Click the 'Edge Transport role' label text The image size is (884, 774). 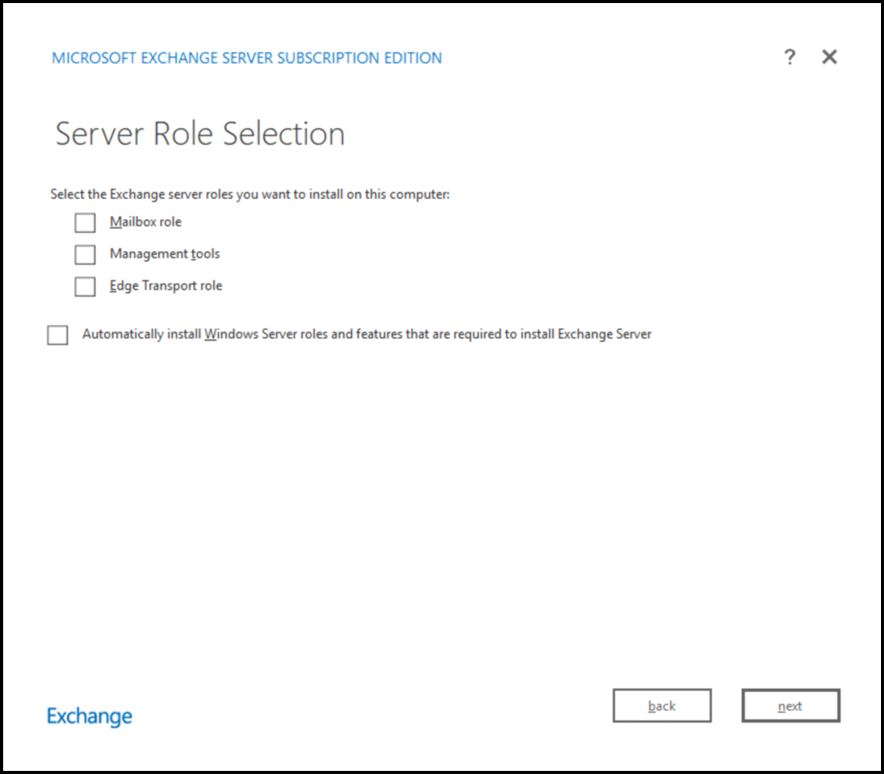(166, 286)
